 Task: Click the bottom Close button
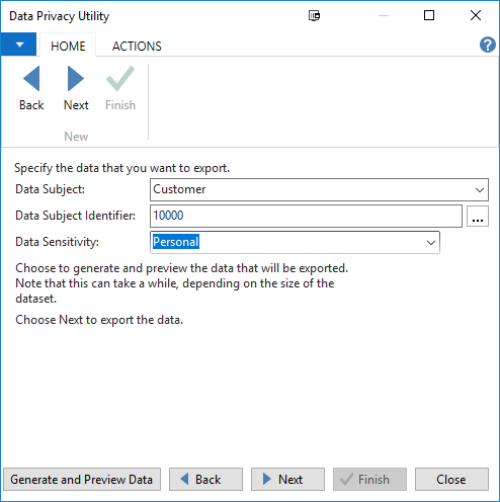pos(452,479)
